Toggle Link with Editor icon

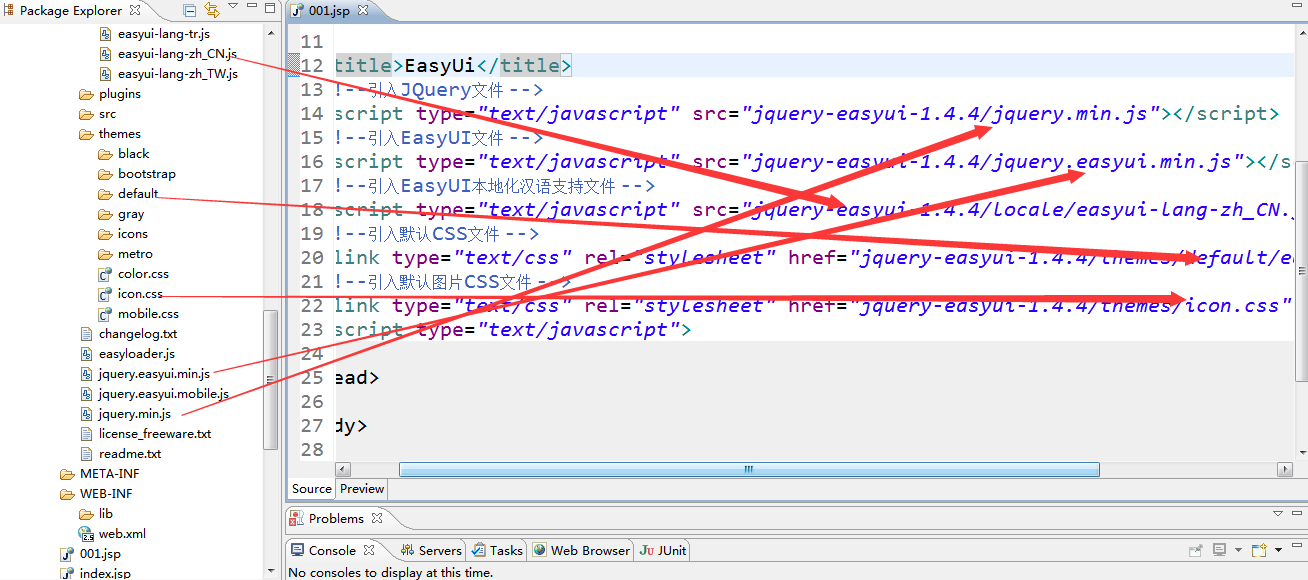(212, 11)
